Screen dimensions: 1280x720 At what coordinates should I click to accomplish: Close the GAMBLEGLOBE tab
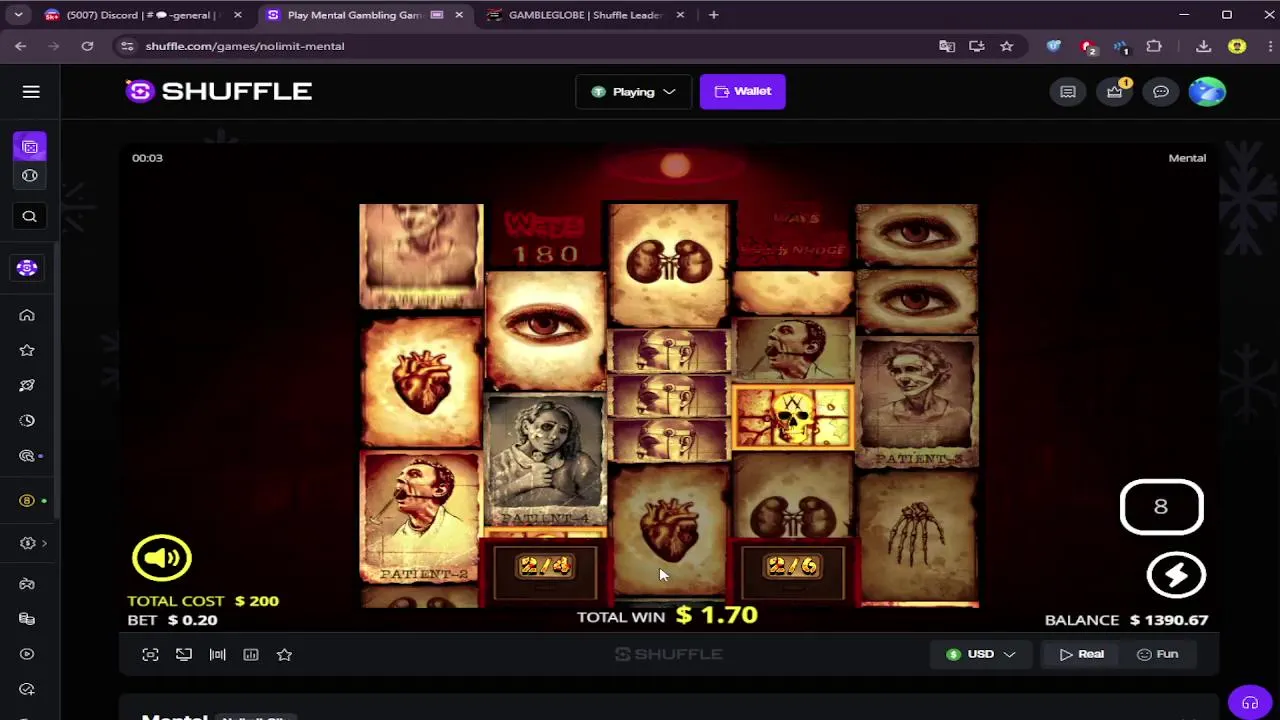point(680,15)
